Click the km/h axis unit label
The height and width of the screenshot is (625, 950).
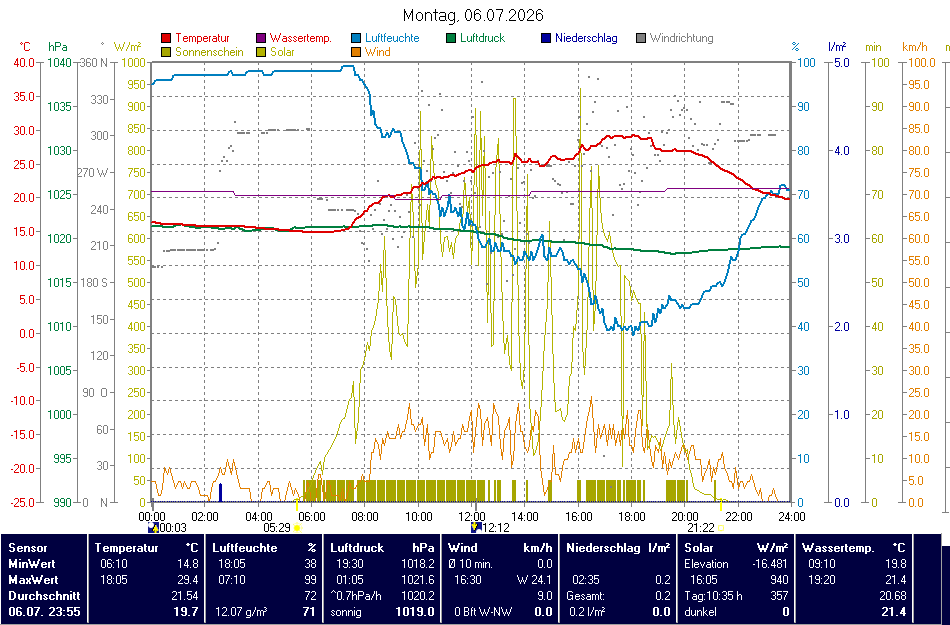(x=914, y=47)
